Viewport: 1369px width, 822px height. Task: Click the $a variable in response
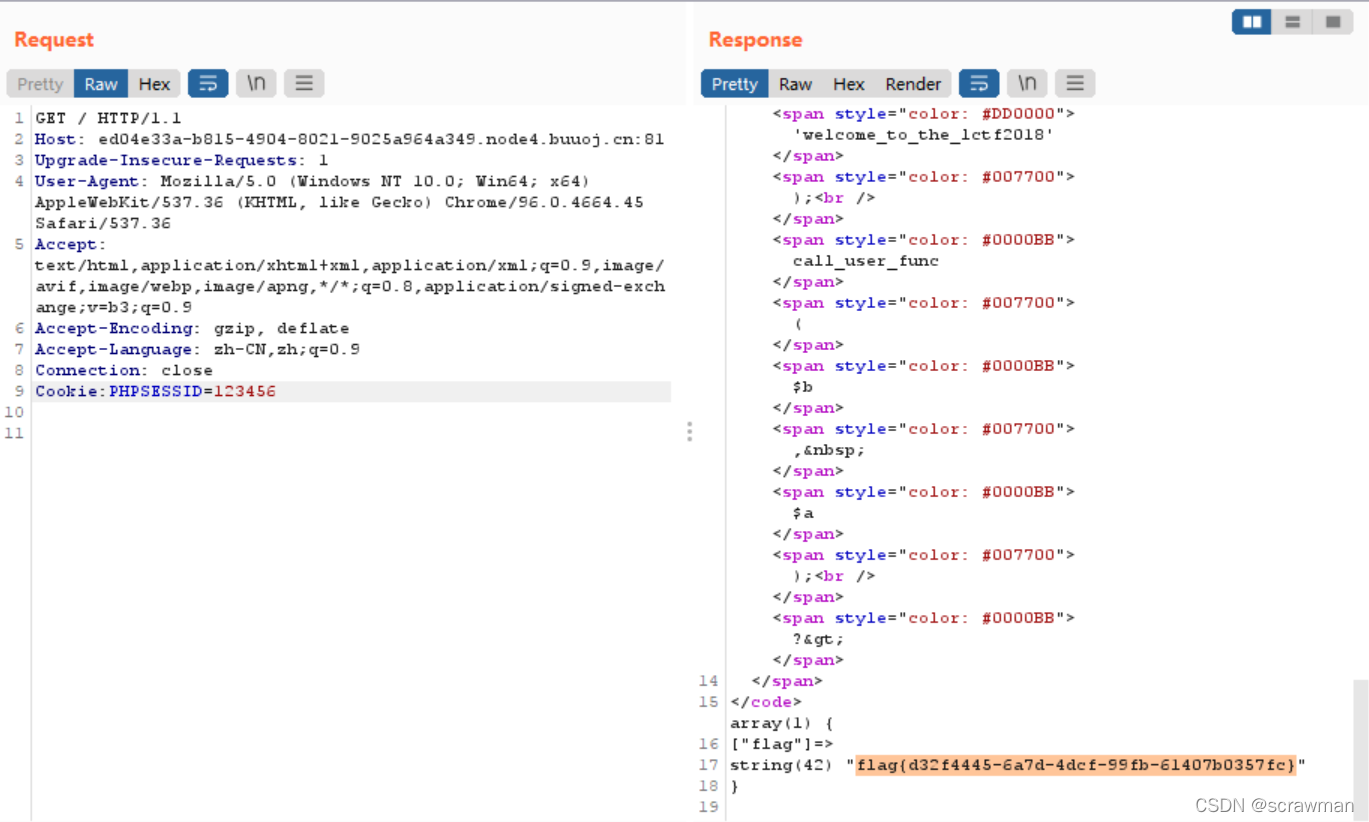click(x=803, y=513)
